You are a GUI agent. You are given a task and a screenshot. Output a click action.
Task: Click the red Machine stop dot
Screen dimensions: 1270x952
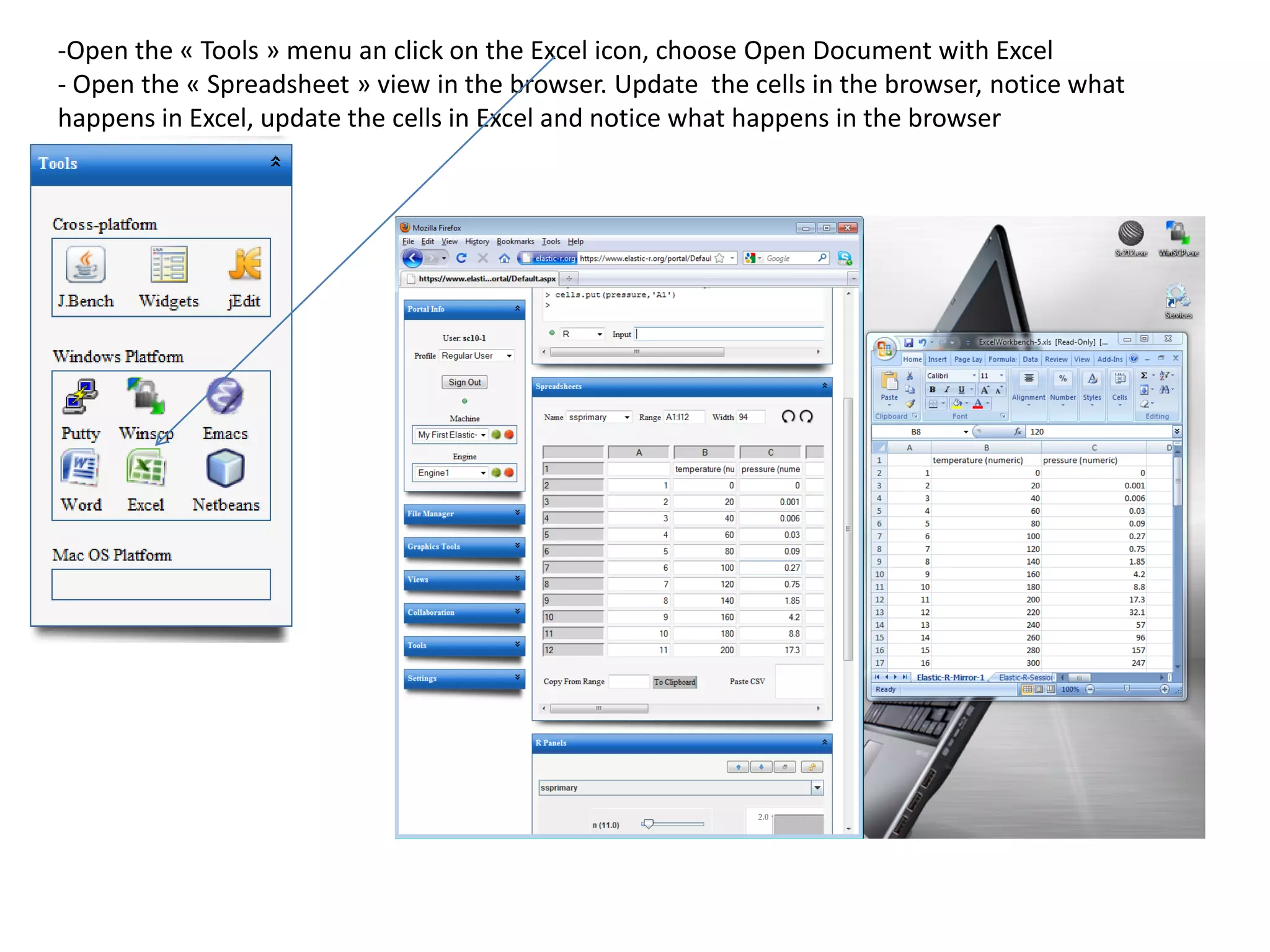[x=509, y=434]
